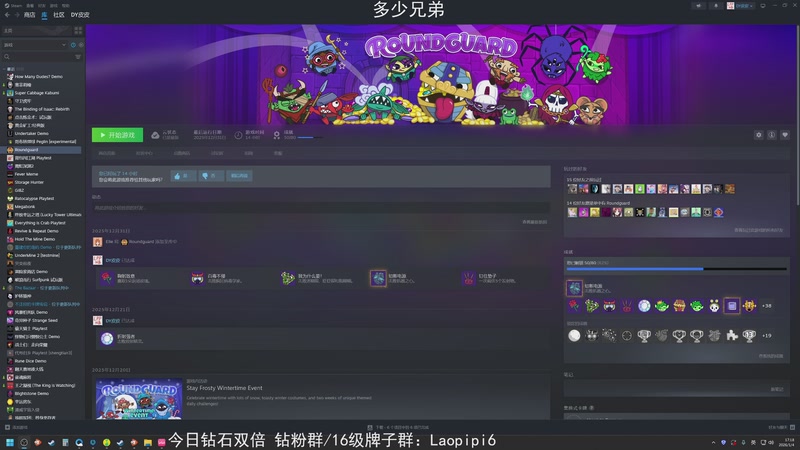800x450 pixels.
Task: Click the play time clock icon
Action: (238, 135)
